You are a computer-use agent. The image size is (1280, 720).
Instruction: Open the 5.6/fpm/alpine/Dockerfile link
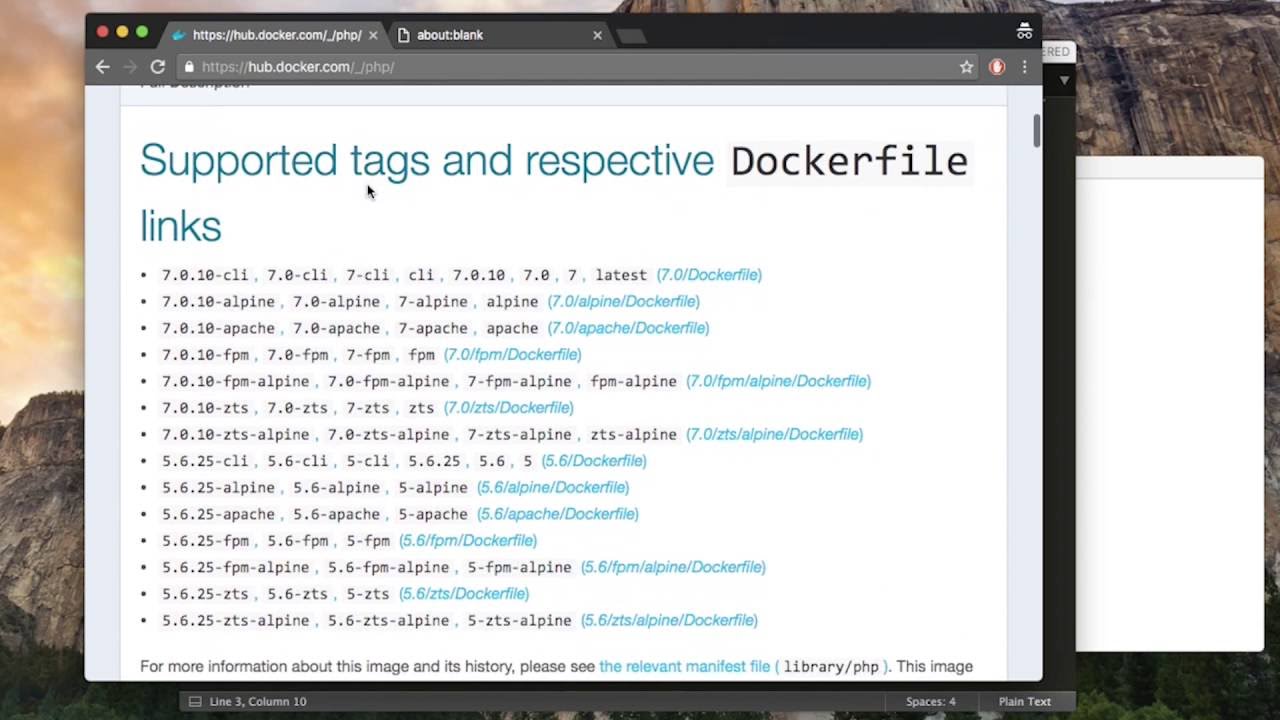673,567
